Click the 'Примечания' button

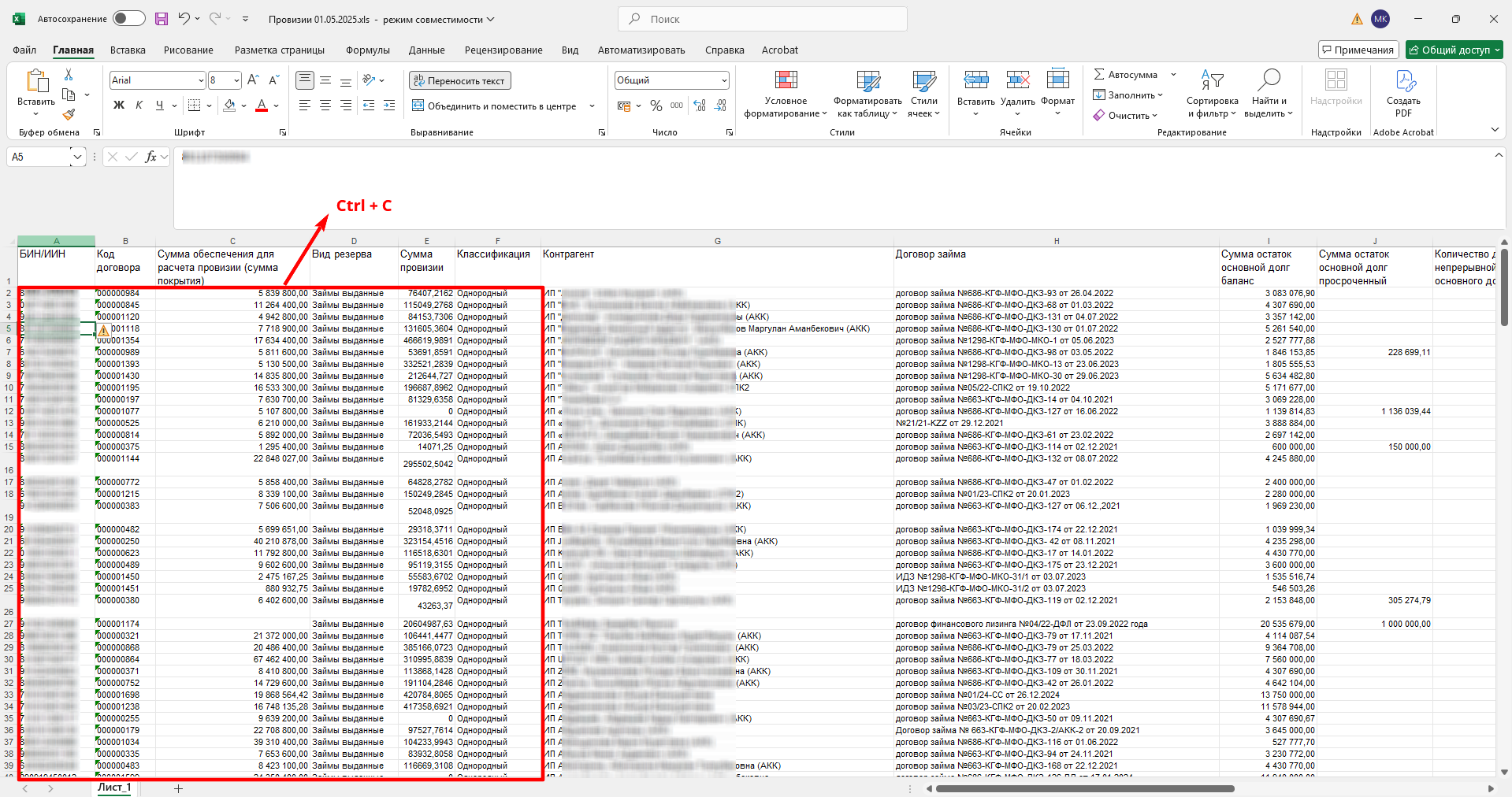tap(1358, 50)
